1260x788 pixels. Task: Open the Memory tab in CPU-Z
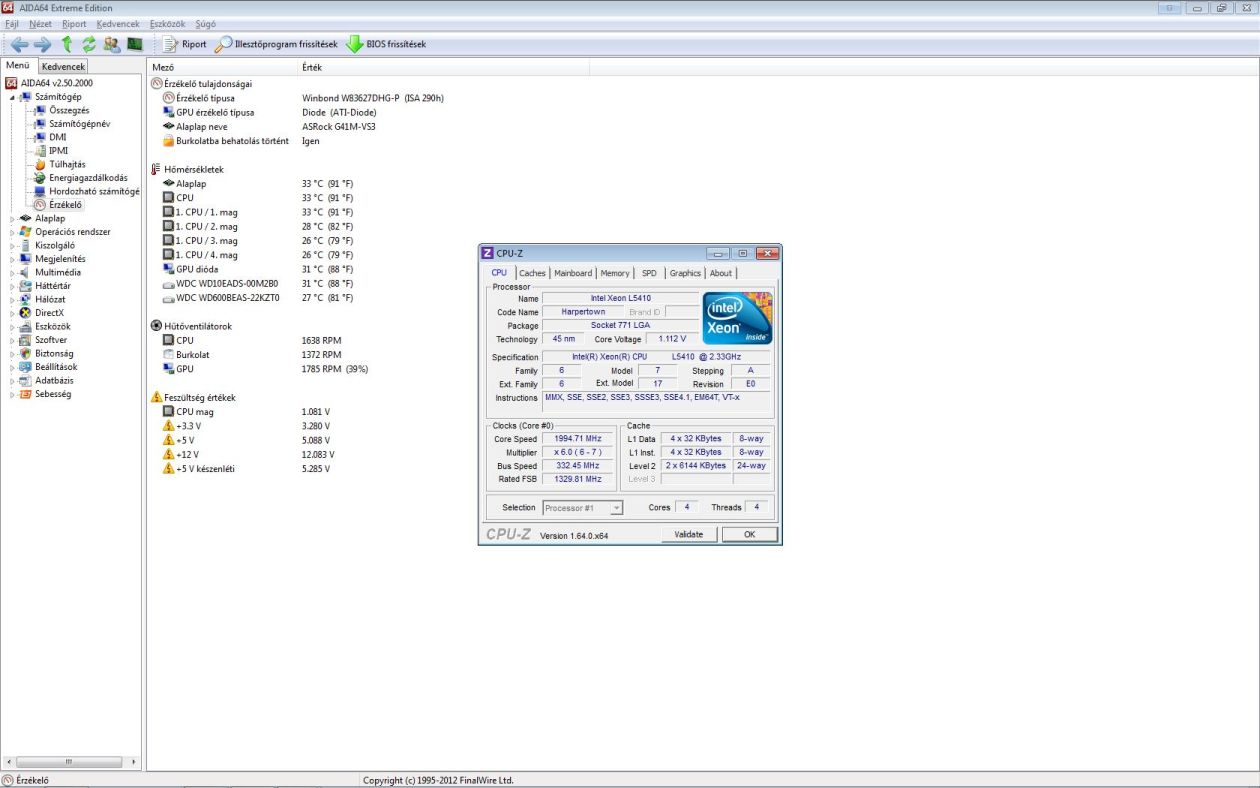pyautogui.click(x=615, y=273)
